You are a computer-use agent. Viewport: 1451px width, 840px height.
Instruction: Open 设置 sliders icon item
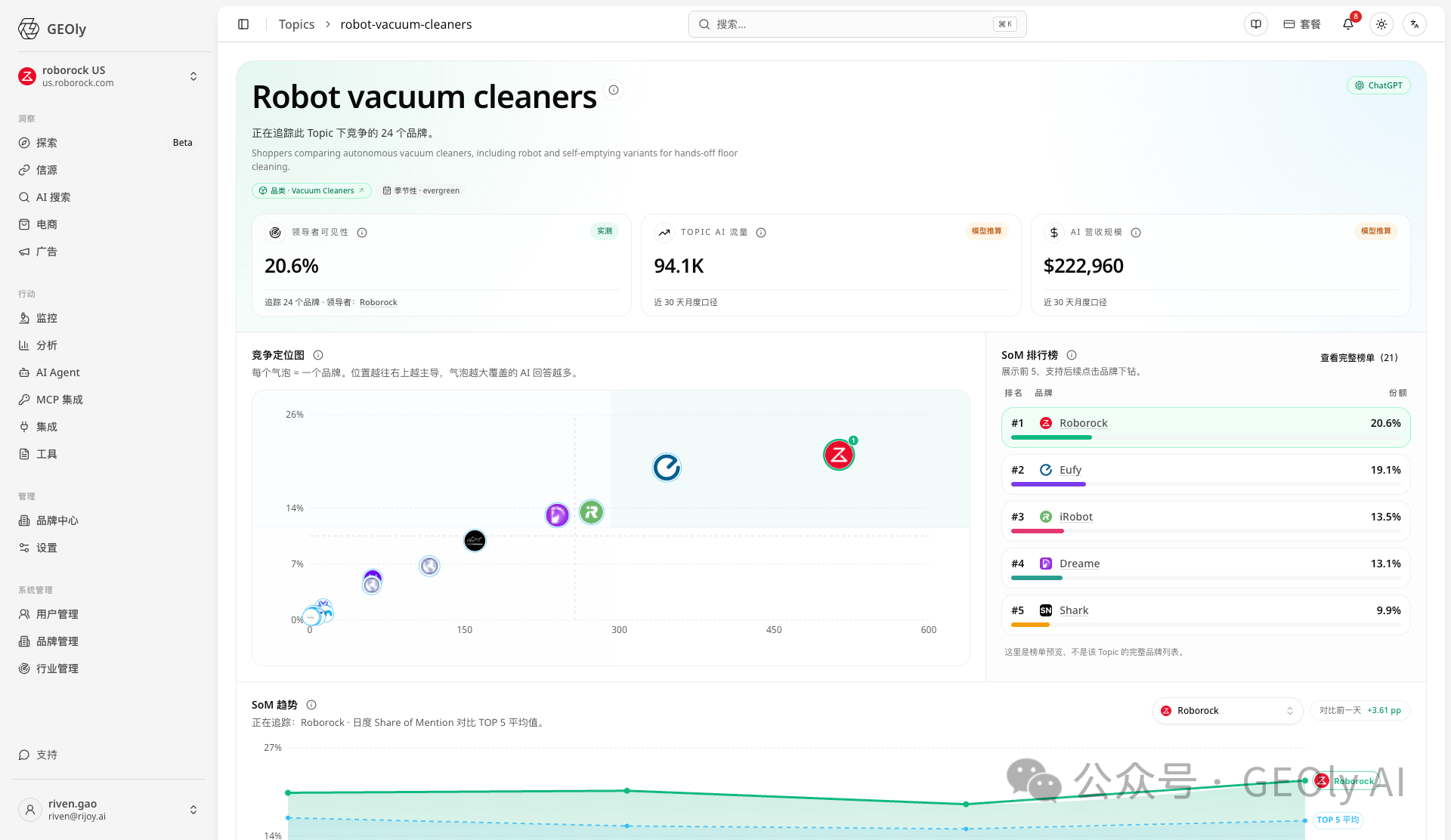(x=109, y=548)
